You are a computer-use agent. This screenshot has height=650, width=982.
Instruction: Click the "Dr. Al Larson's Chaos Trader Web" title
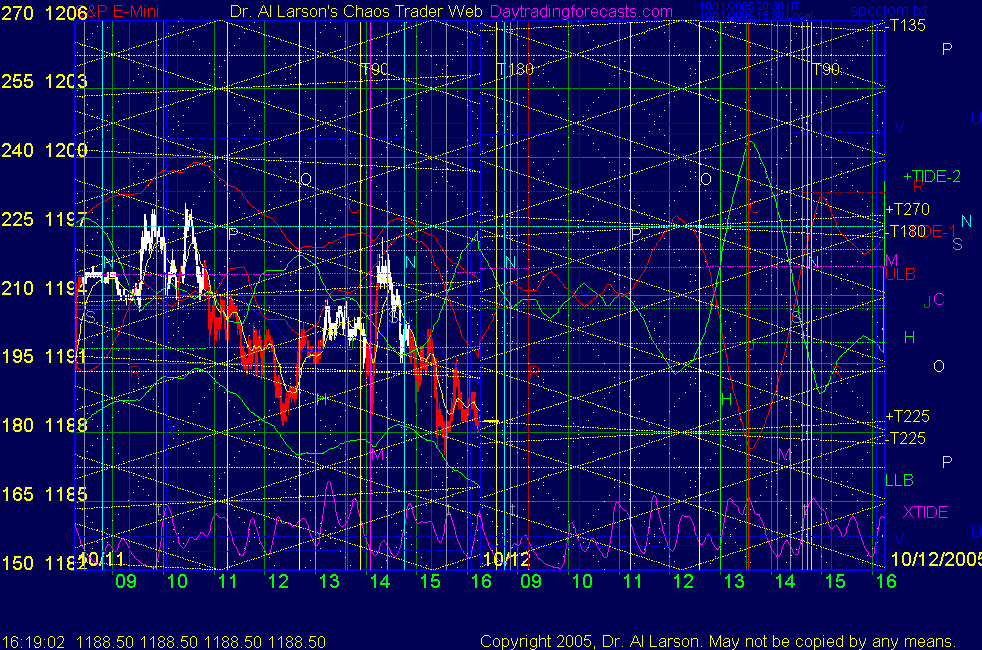click(356, 12)
